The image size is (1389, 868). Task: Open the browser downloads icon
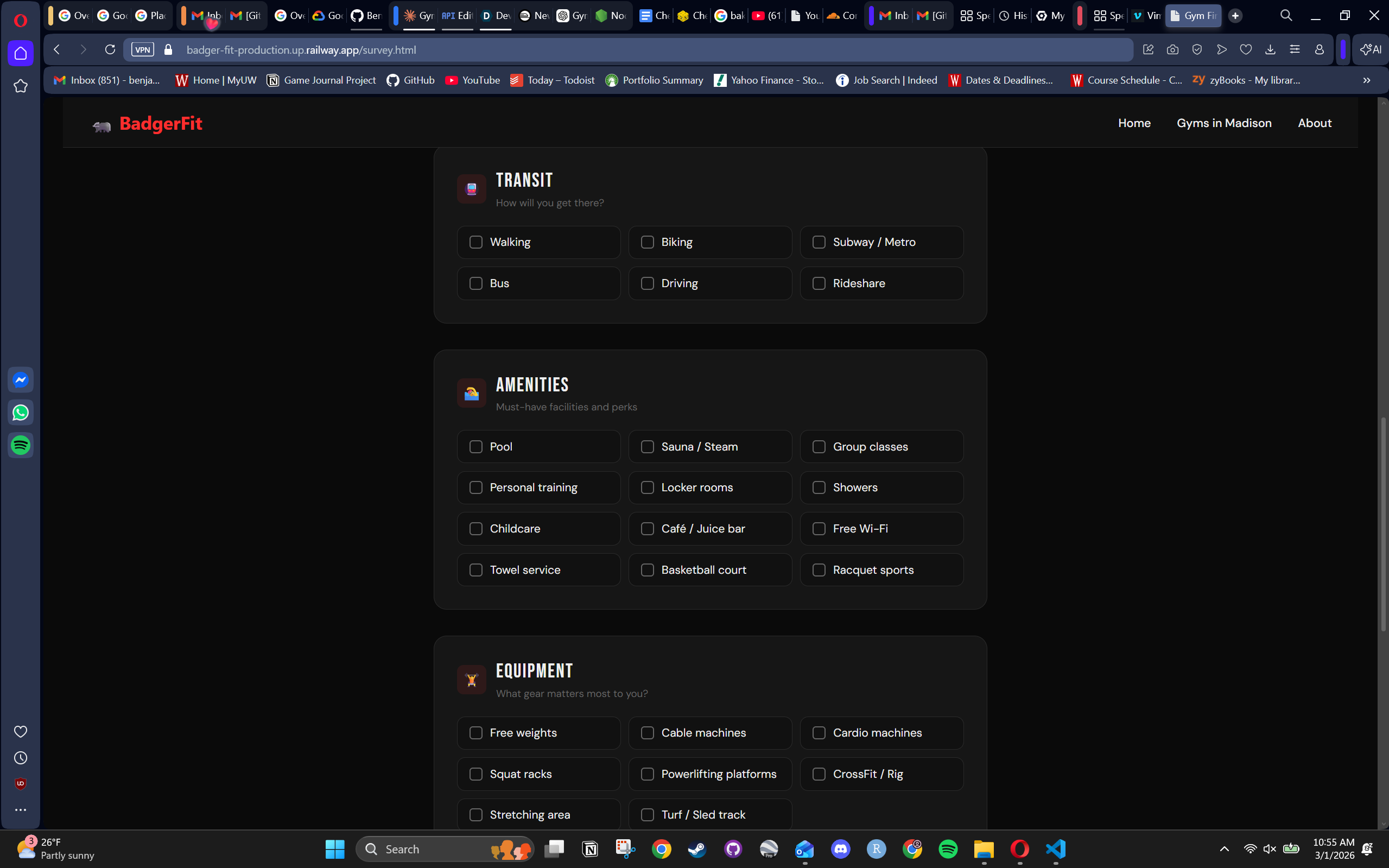pyautogui.click(x=1270, y=50)
